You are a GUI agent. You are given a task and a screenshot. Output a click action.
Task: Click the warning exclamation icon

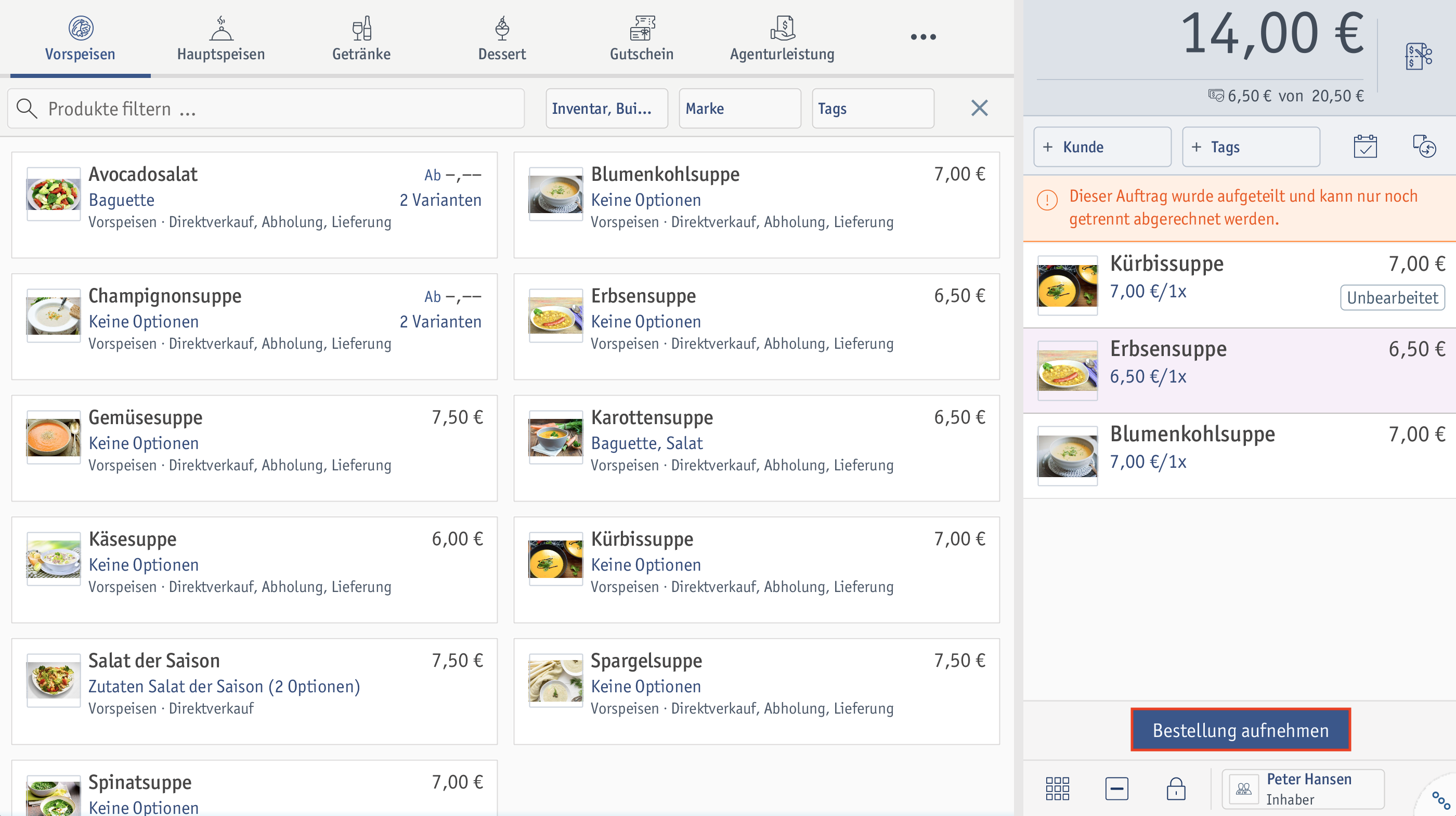click(1047, 200)
